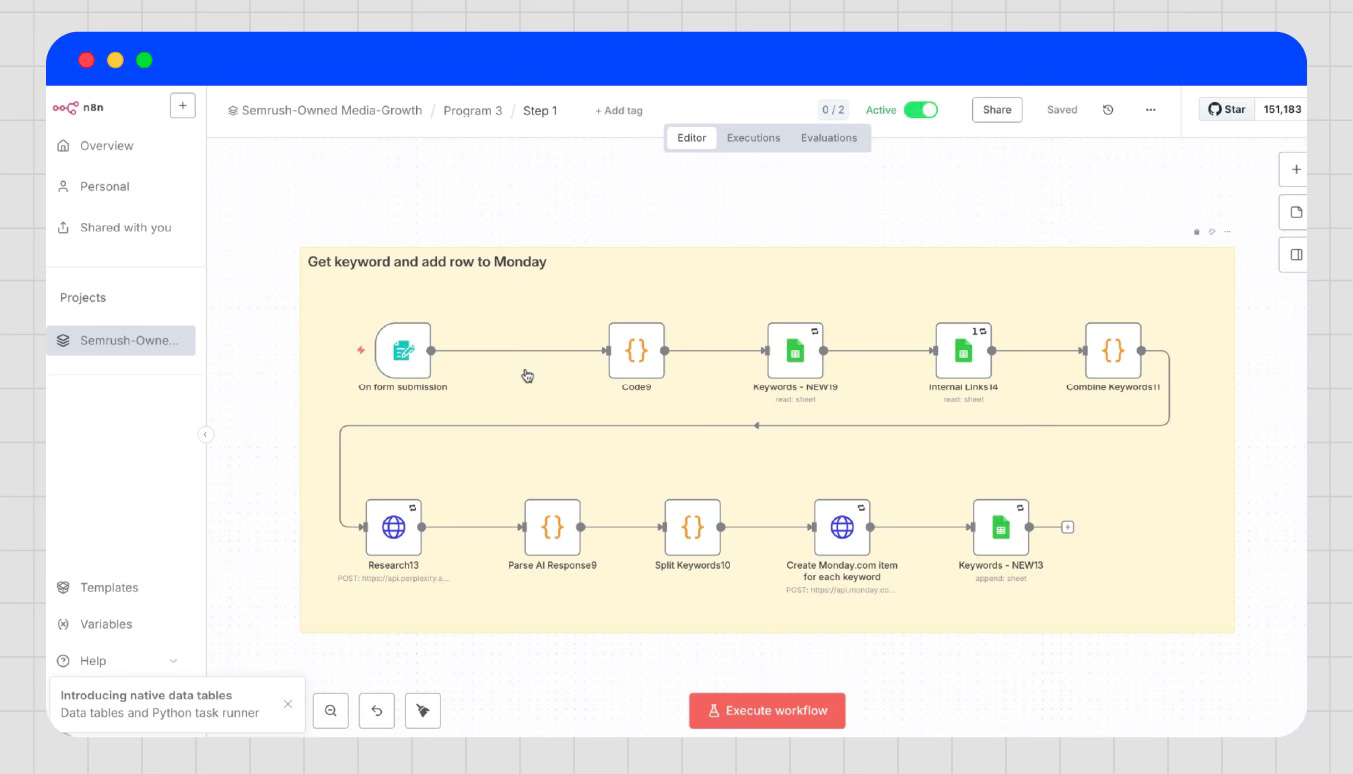
Task: Open Shared with you
Action: [125, 228]
